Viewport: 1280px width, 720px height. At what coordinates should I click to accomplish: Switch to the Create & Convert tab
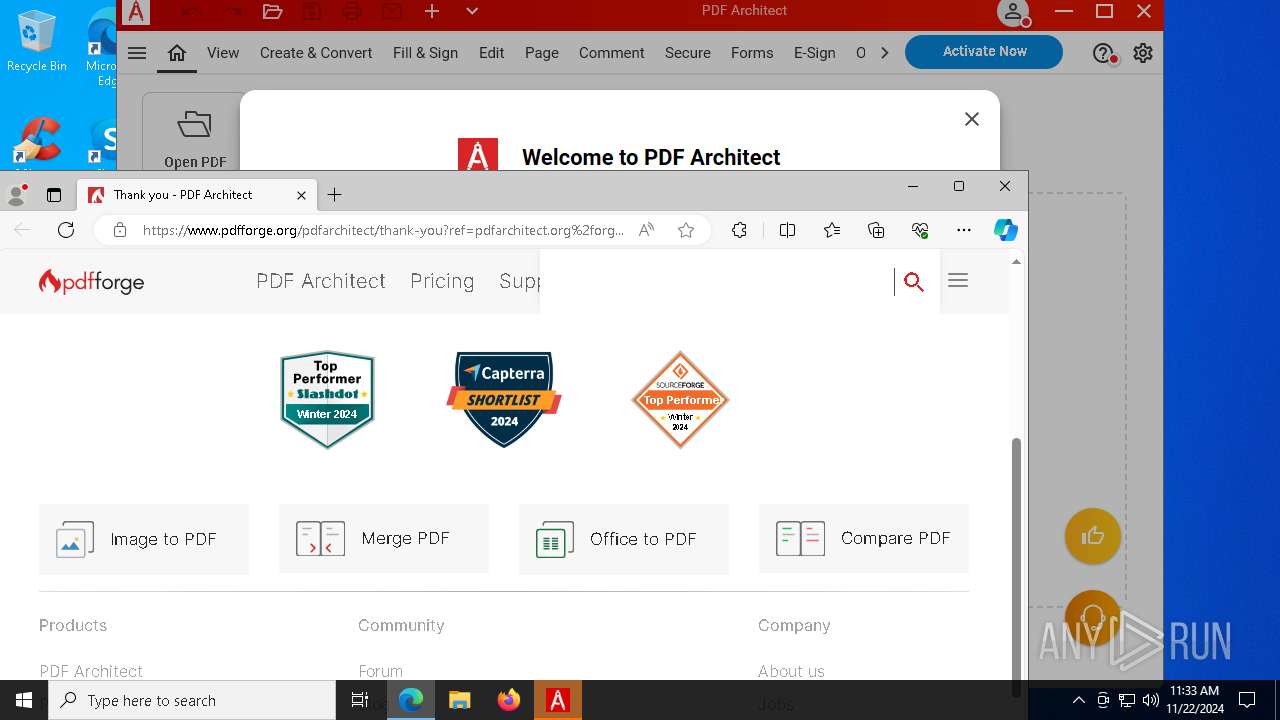(316, 53)
